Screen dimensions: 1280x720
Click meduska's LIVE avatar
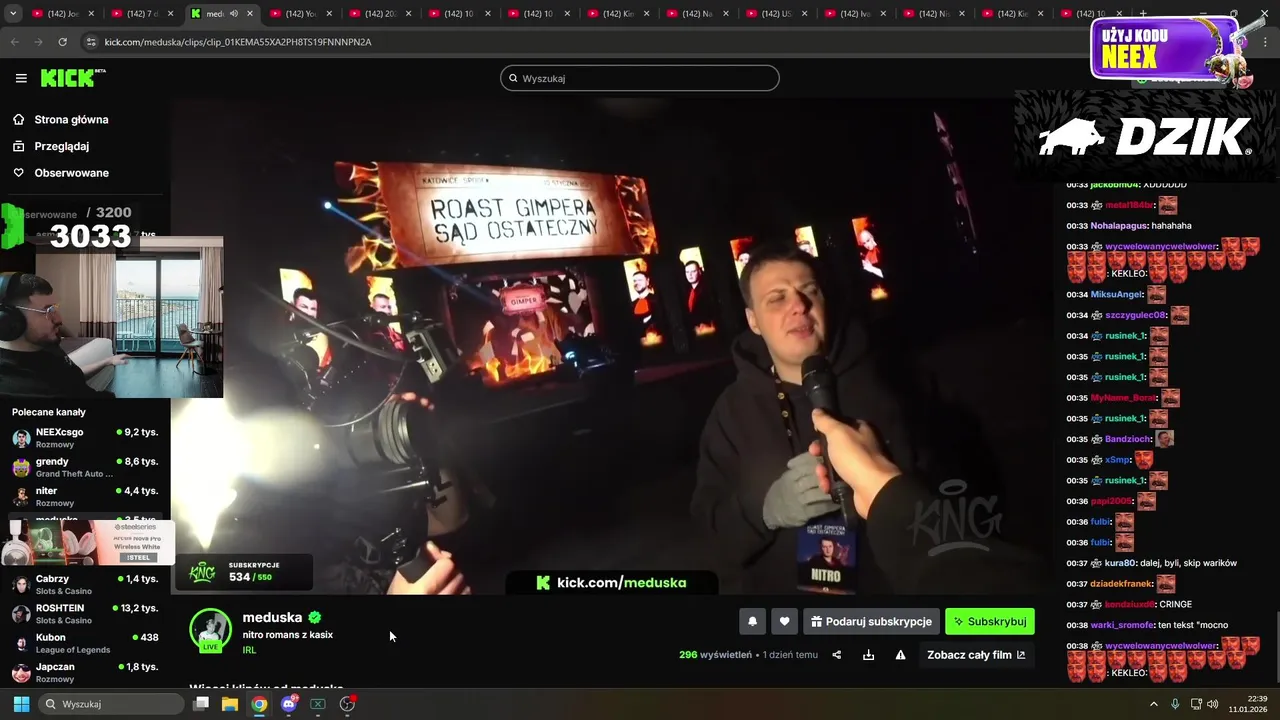point(210,630)
